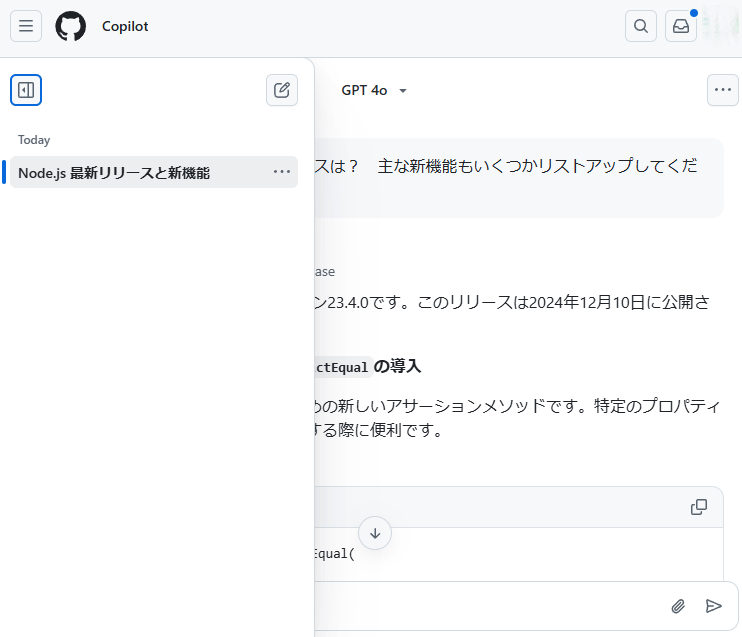Start a new conversation with pencil icon
742x637 pixels.
coord(282,90)
